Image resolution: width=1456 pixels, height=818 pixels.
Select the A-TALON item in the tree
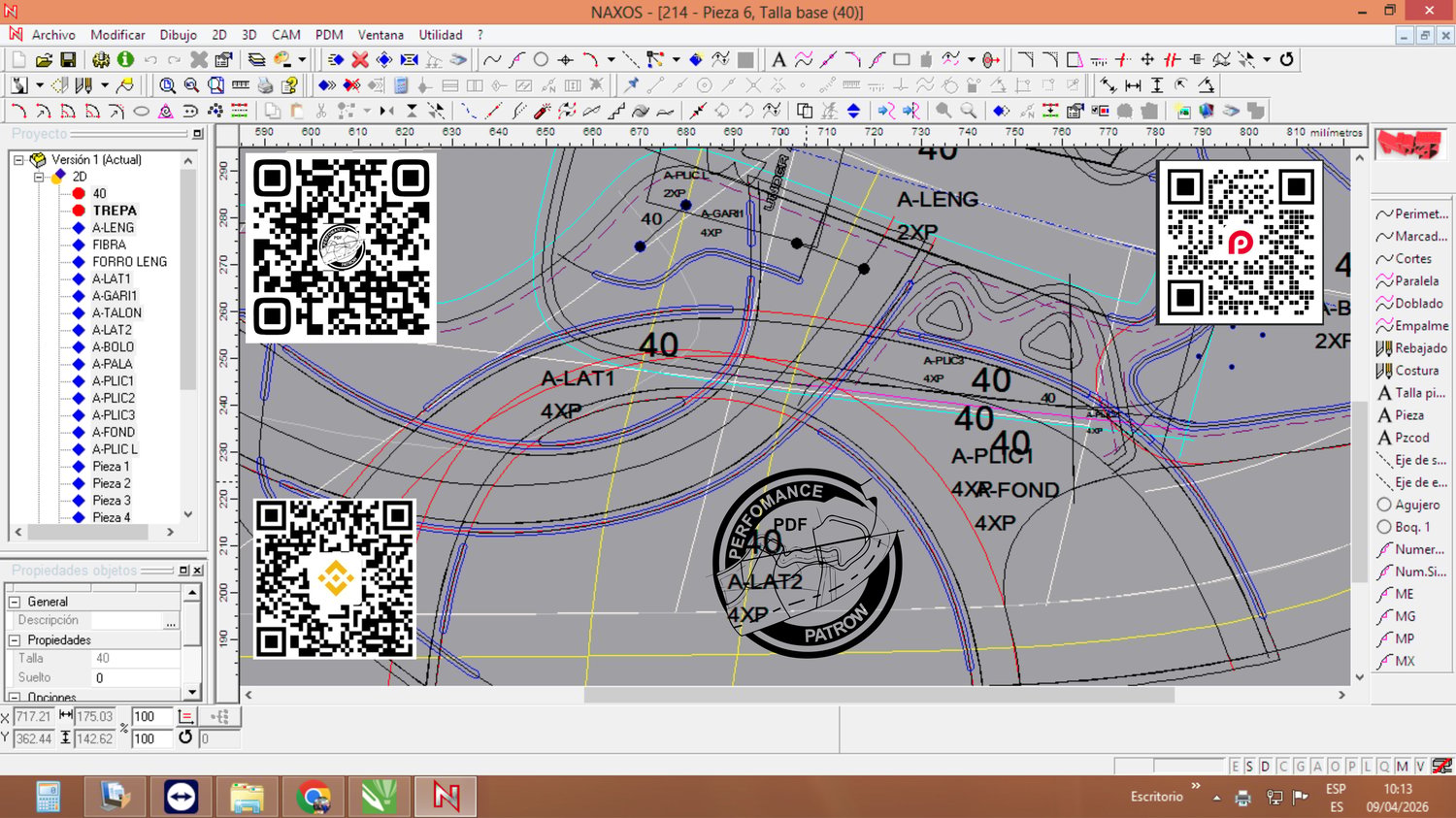(116, 313)
